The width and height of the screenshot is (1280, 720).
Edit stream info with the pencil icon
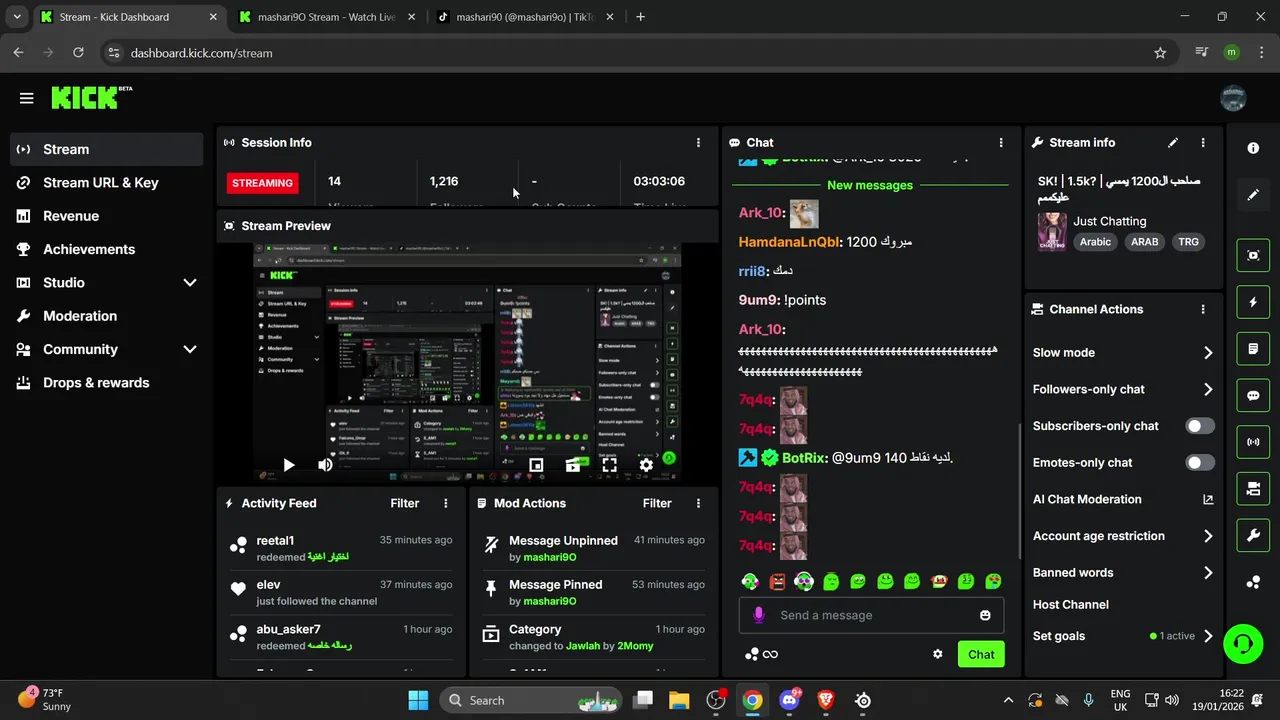point(1173,143)
